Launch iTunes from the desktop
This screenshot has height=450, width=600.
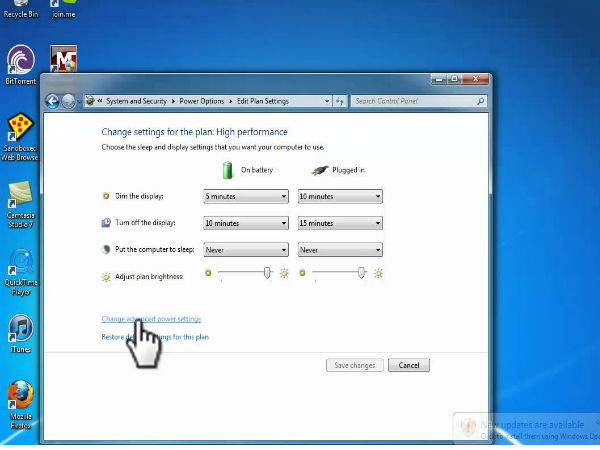click(20, 330)
